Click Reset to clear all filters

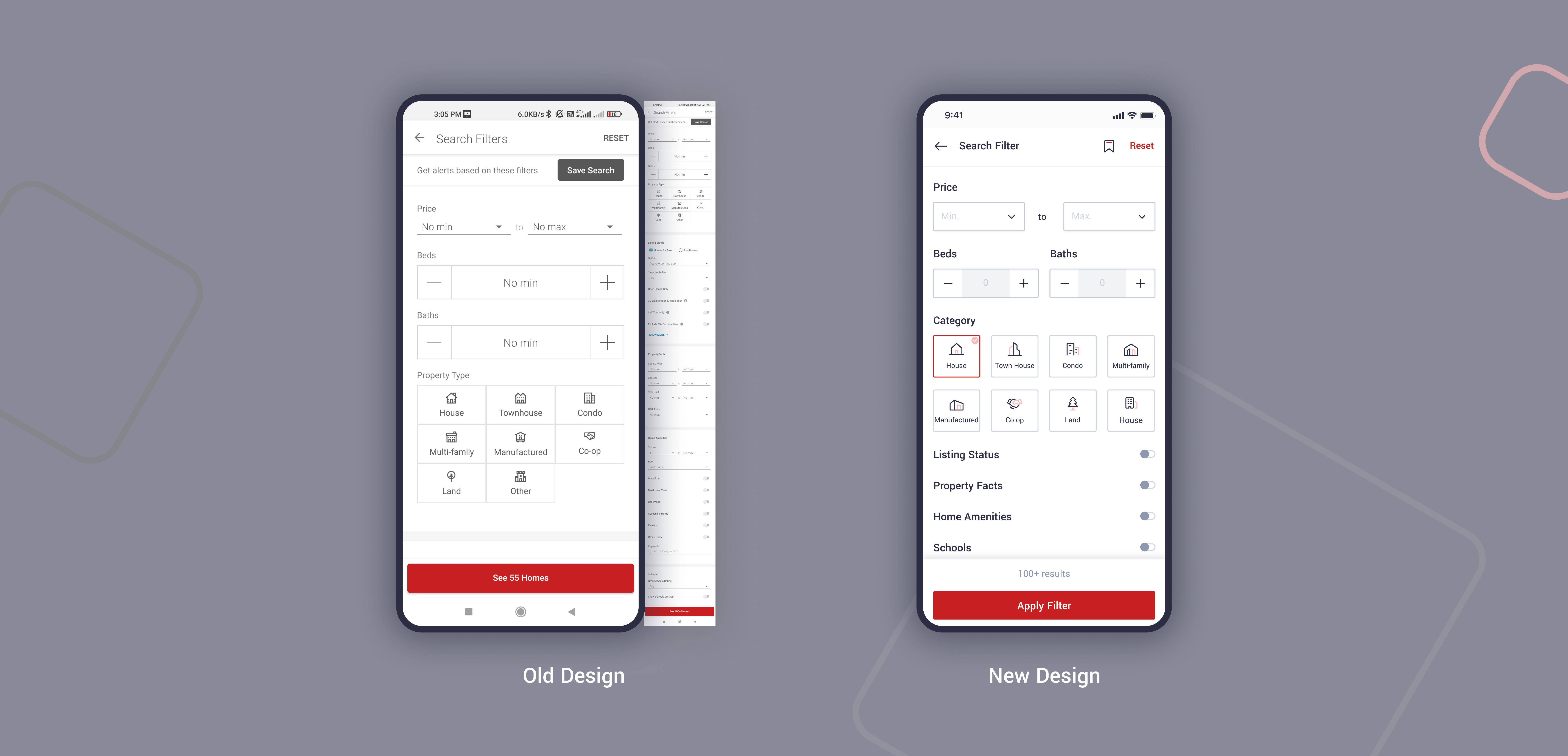click(x=1141, y=146)
